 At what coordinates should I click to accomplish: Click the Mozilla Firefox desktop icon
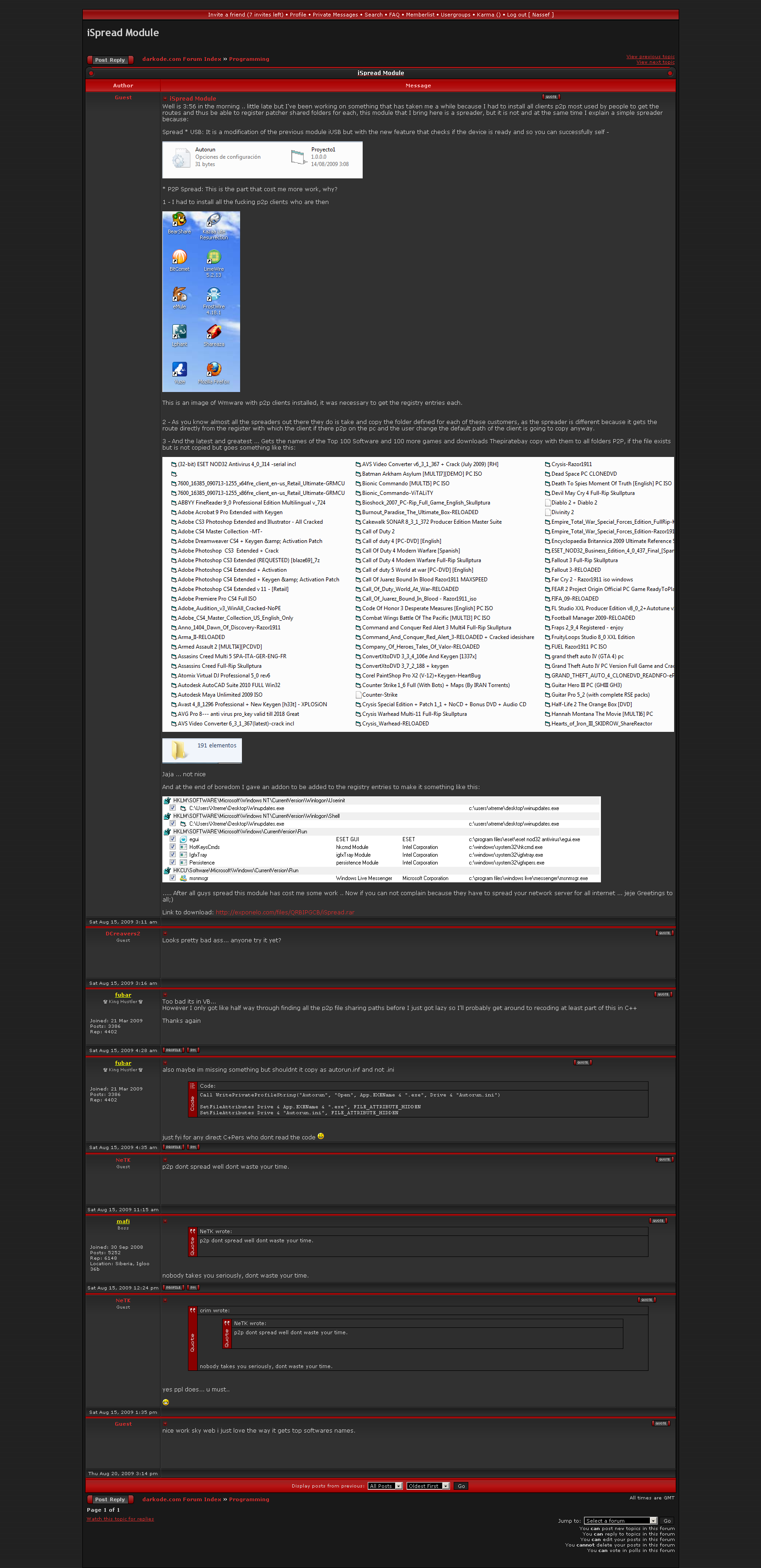click(214, 372)
